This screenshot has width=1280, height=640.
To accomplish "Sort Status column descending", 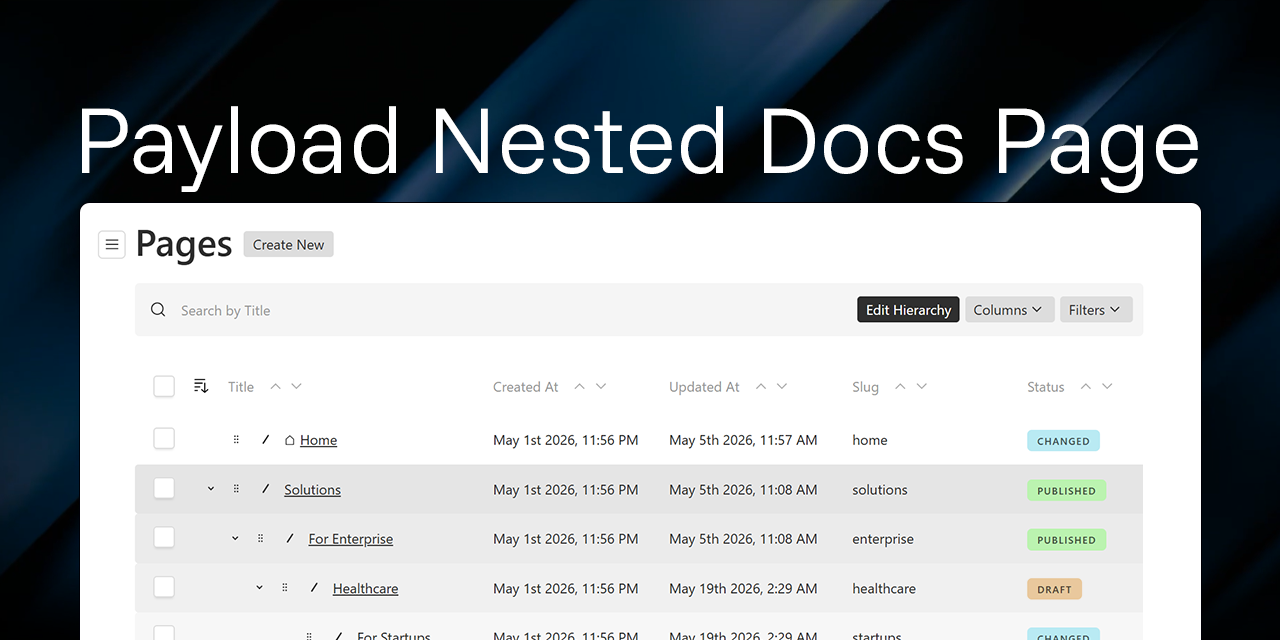I will coord(1107,386).
